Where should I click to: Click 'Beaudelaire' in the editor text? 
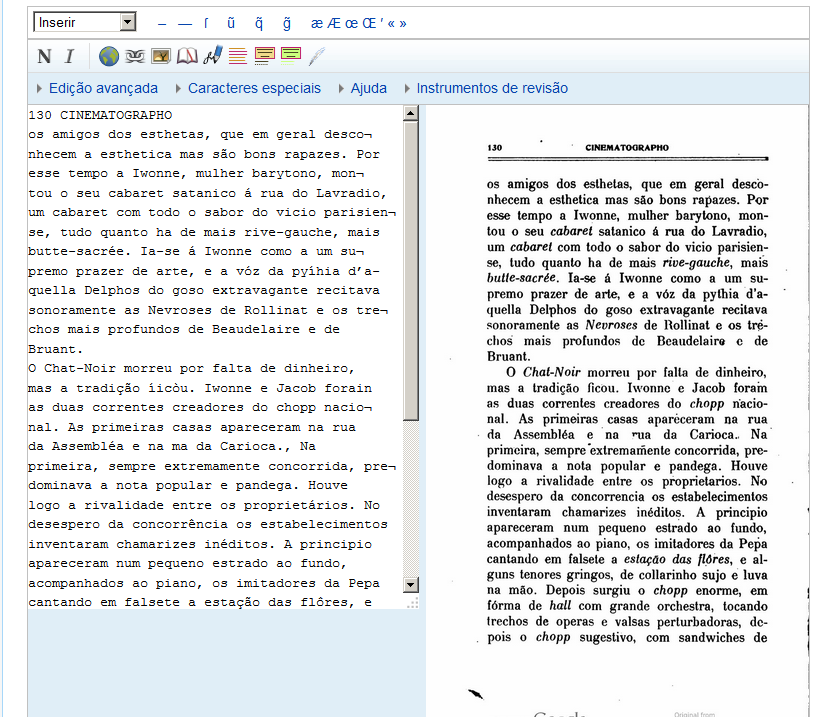click(x=256, y=329)
